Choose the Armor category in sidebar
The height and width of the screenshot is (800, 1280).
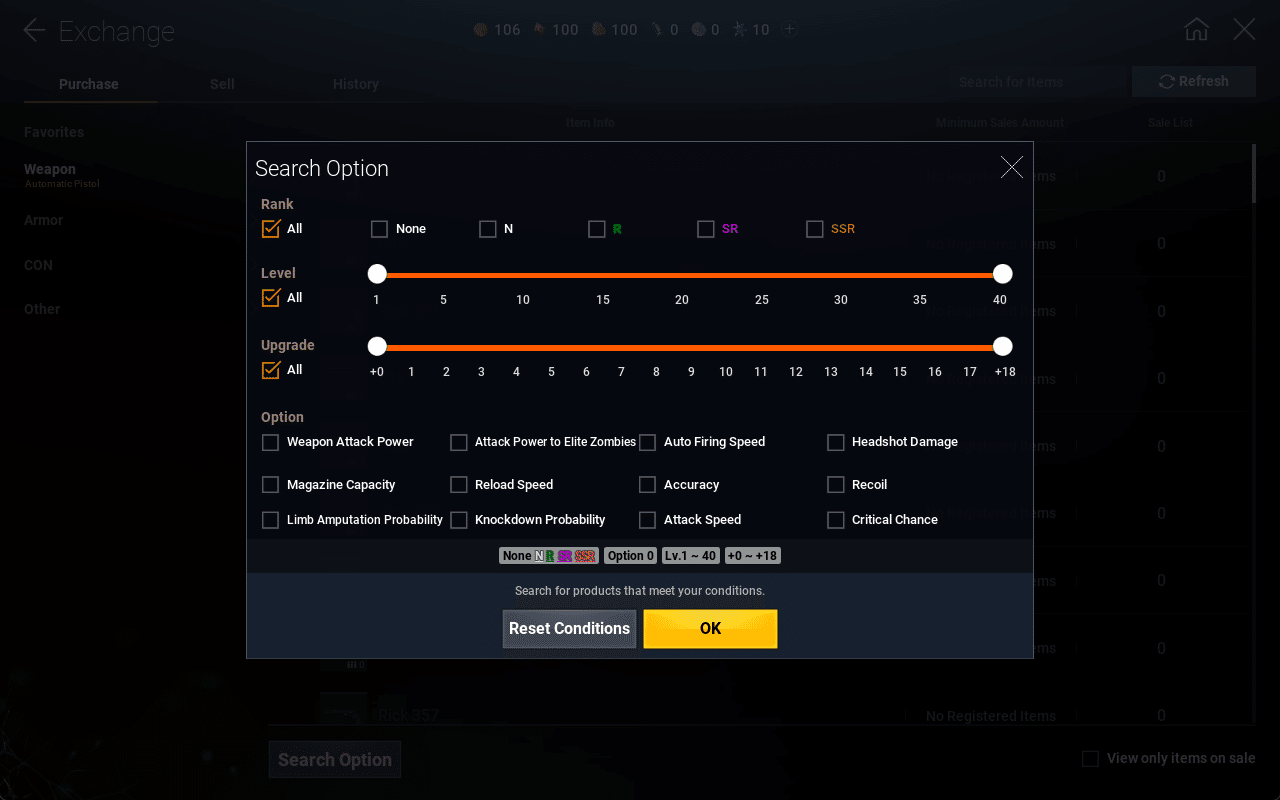click(44, 220)
